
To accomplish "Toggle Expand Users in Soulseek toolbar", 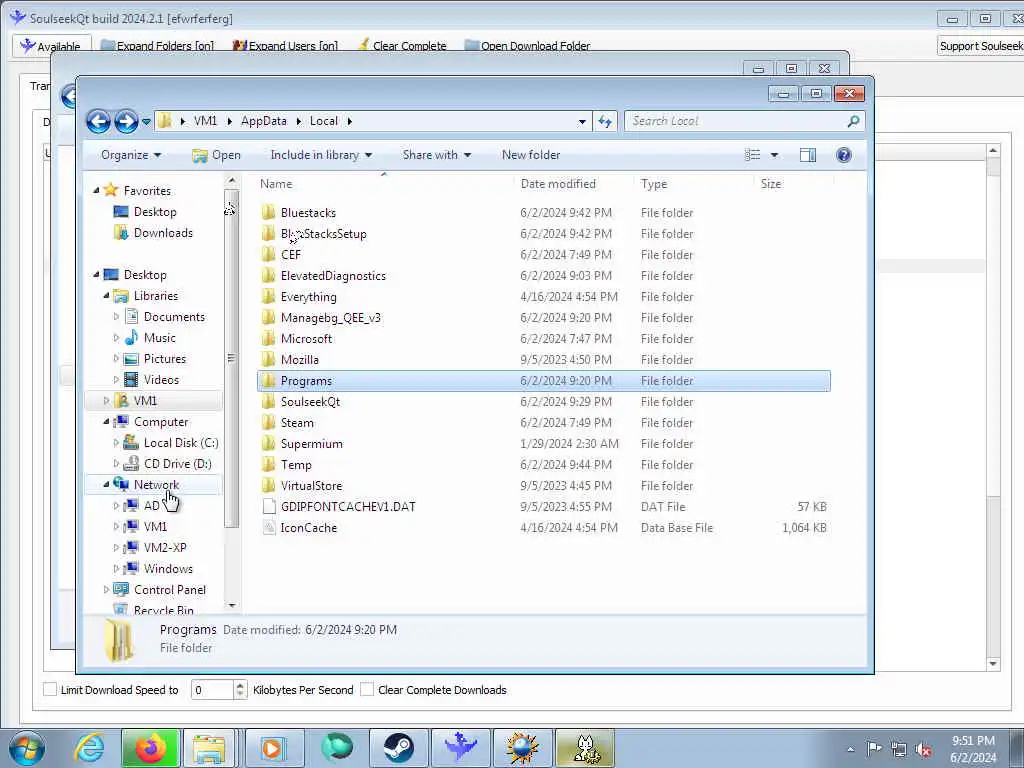I will 285,46.
